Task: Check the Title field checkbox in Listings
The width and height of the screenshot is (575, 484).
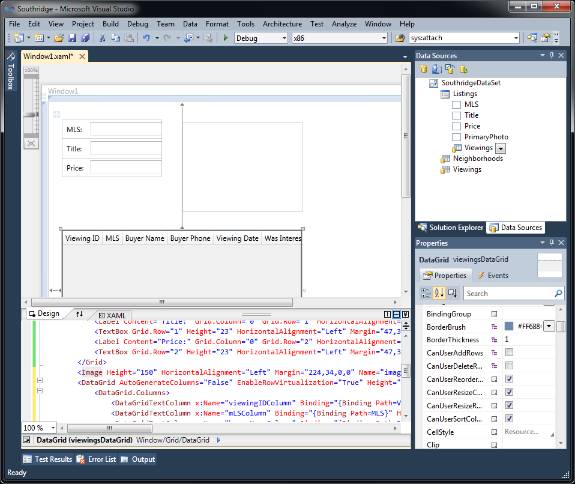Action: (x=456, y=116)
